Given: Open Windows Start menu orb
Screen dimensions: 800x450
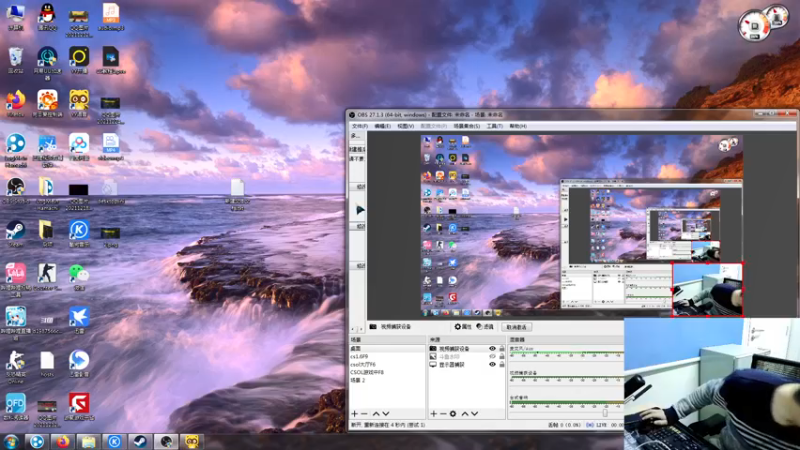Looking at the screenshot, I should [x=11, y=442].
